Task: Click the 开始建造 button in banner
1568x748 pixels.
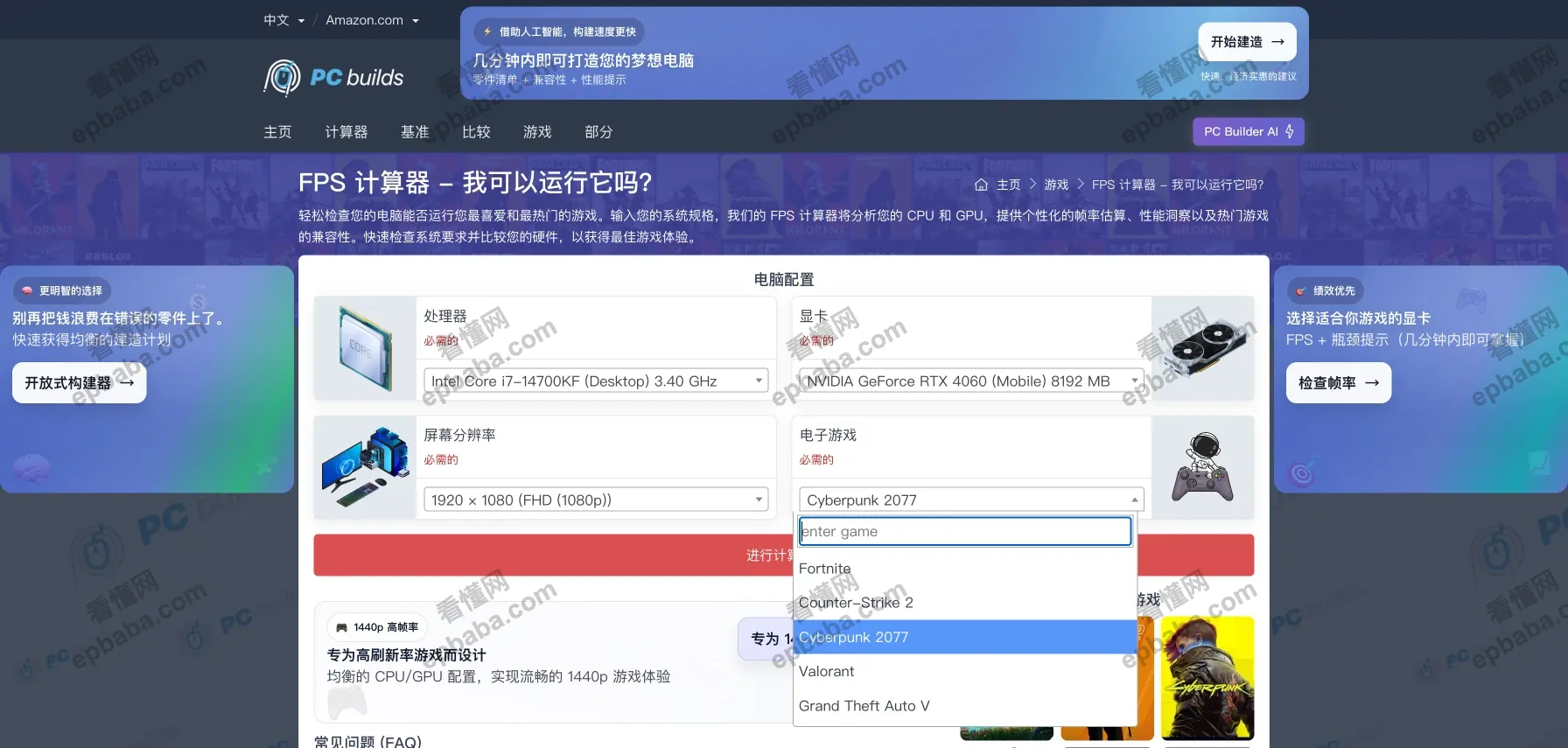Action: 1247,42
